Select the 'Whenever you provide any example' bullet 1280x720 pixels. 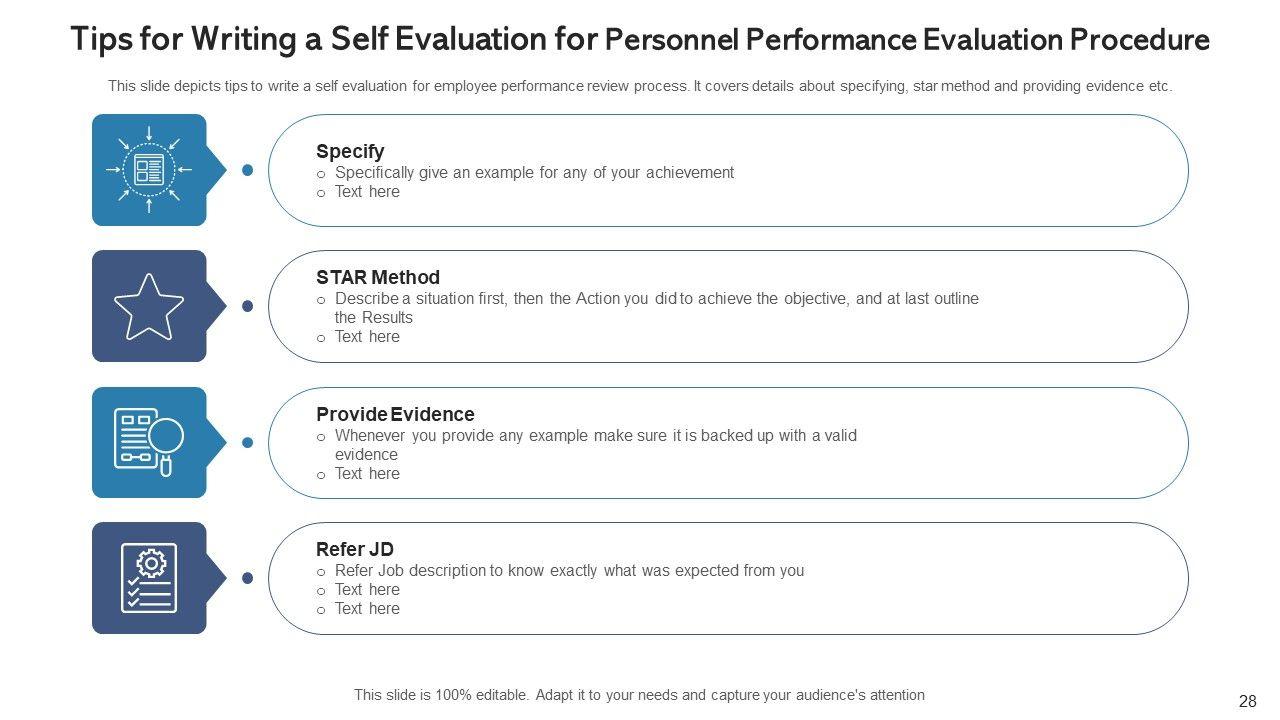(x=595, y=436)
